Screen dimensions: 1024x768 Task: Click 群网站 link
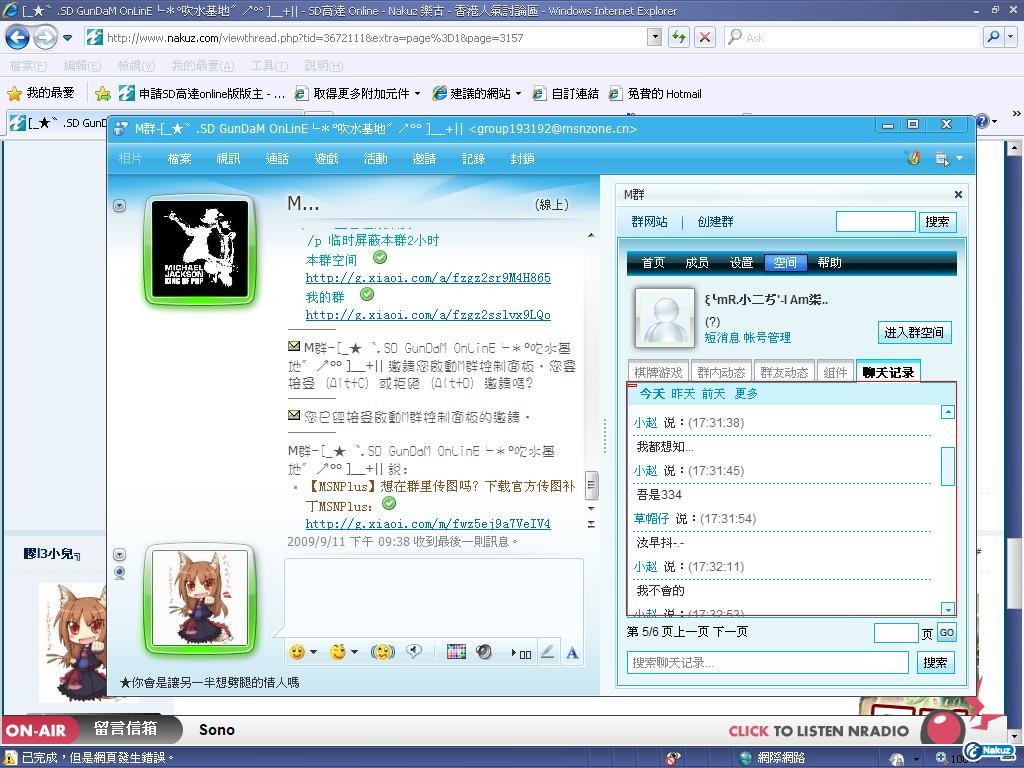pos(649,221)
